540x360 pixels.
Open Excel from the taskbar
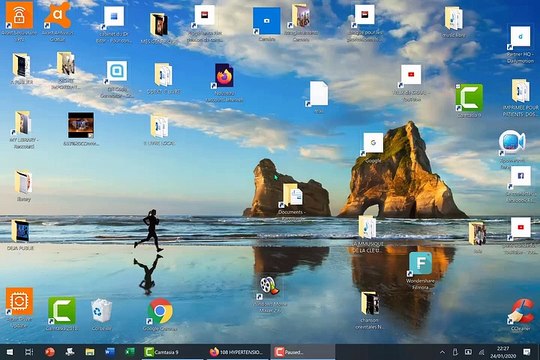130,352
